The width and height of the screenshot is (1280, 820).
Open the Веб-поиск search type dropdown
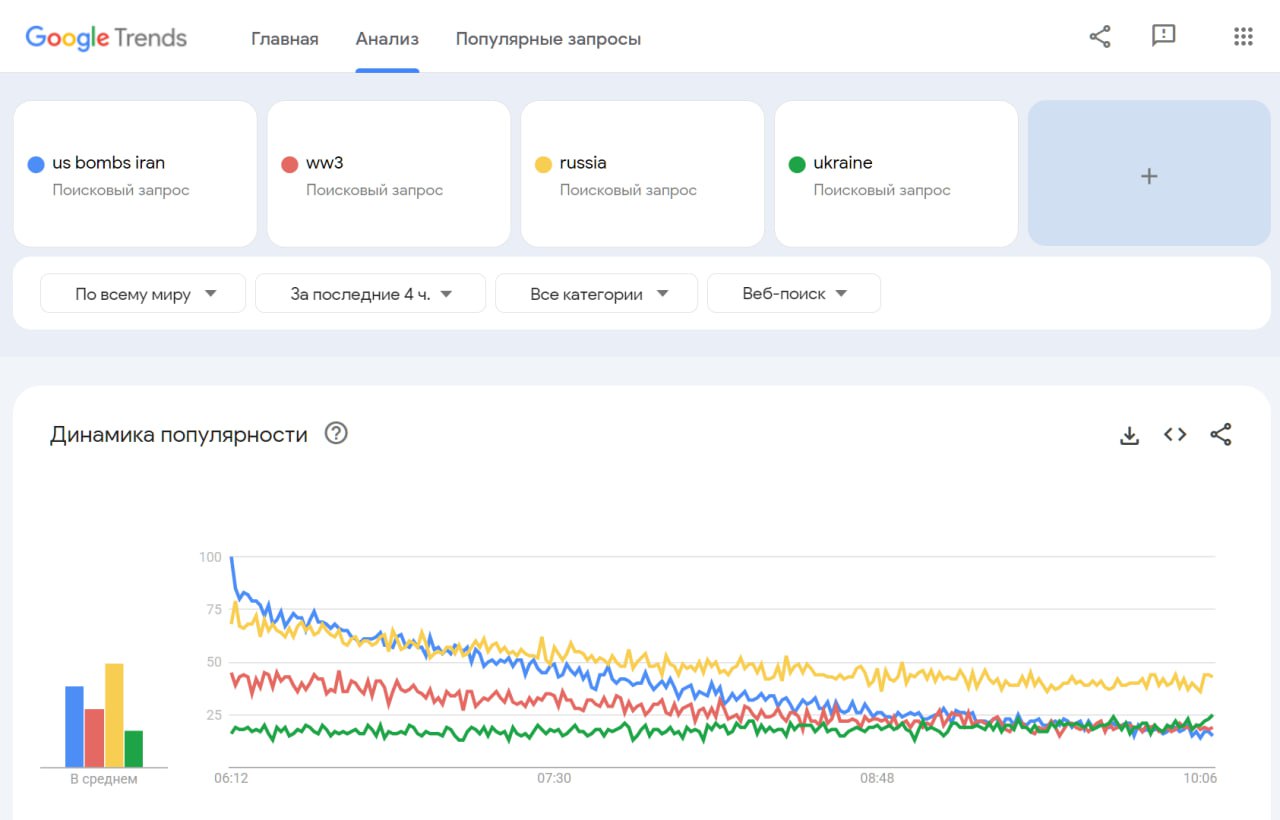tap(793, 294)
